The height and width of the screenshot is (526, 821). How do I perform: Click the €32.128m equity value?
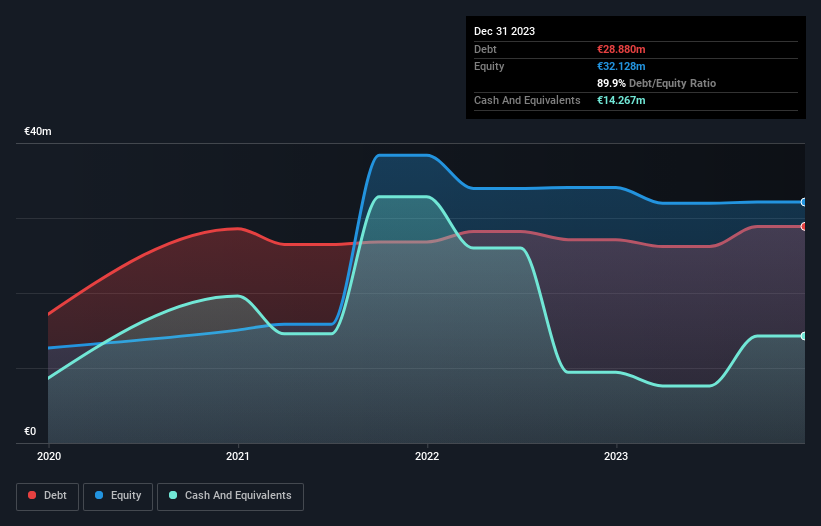click(621, 66)
